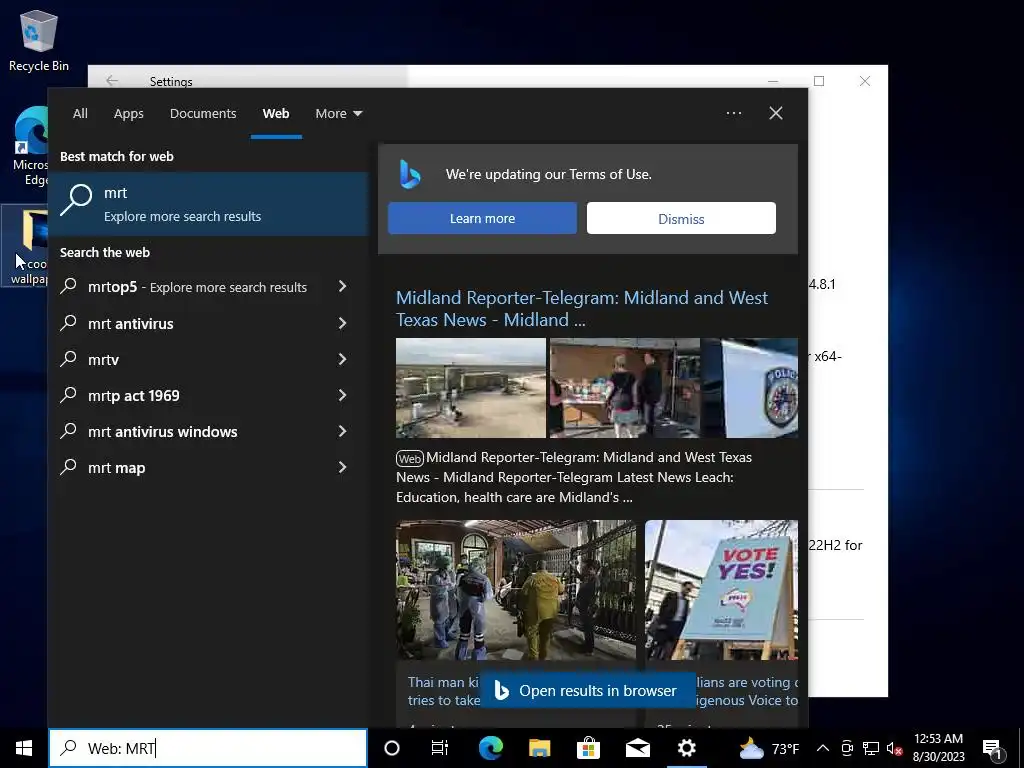1024x768 pixels.
Task: Switch to Settings via the taskbar gear
Action: pyautogui.click(x=686, y=748)
